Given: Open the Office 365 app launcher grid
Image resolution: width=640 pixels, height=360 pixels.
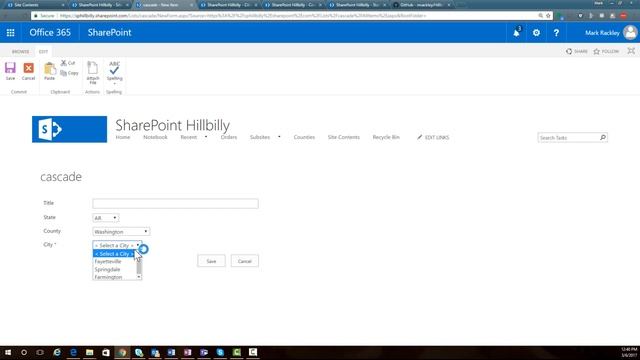Looking at the screenshot, I should point(11,33).
